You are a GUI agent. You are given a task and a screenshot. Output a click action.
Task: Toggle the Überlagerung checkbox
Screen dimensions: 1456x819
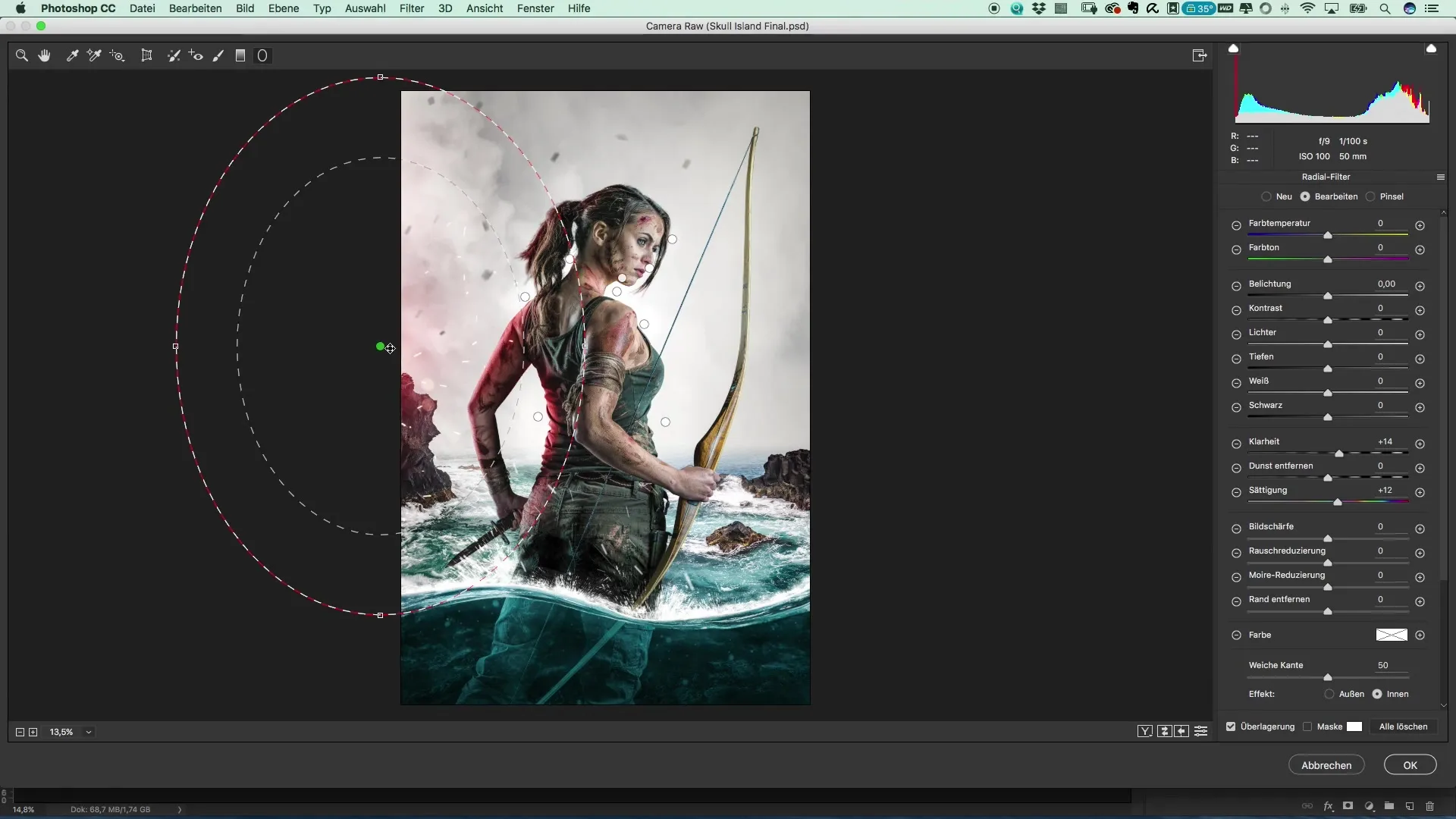point(1231,726)
